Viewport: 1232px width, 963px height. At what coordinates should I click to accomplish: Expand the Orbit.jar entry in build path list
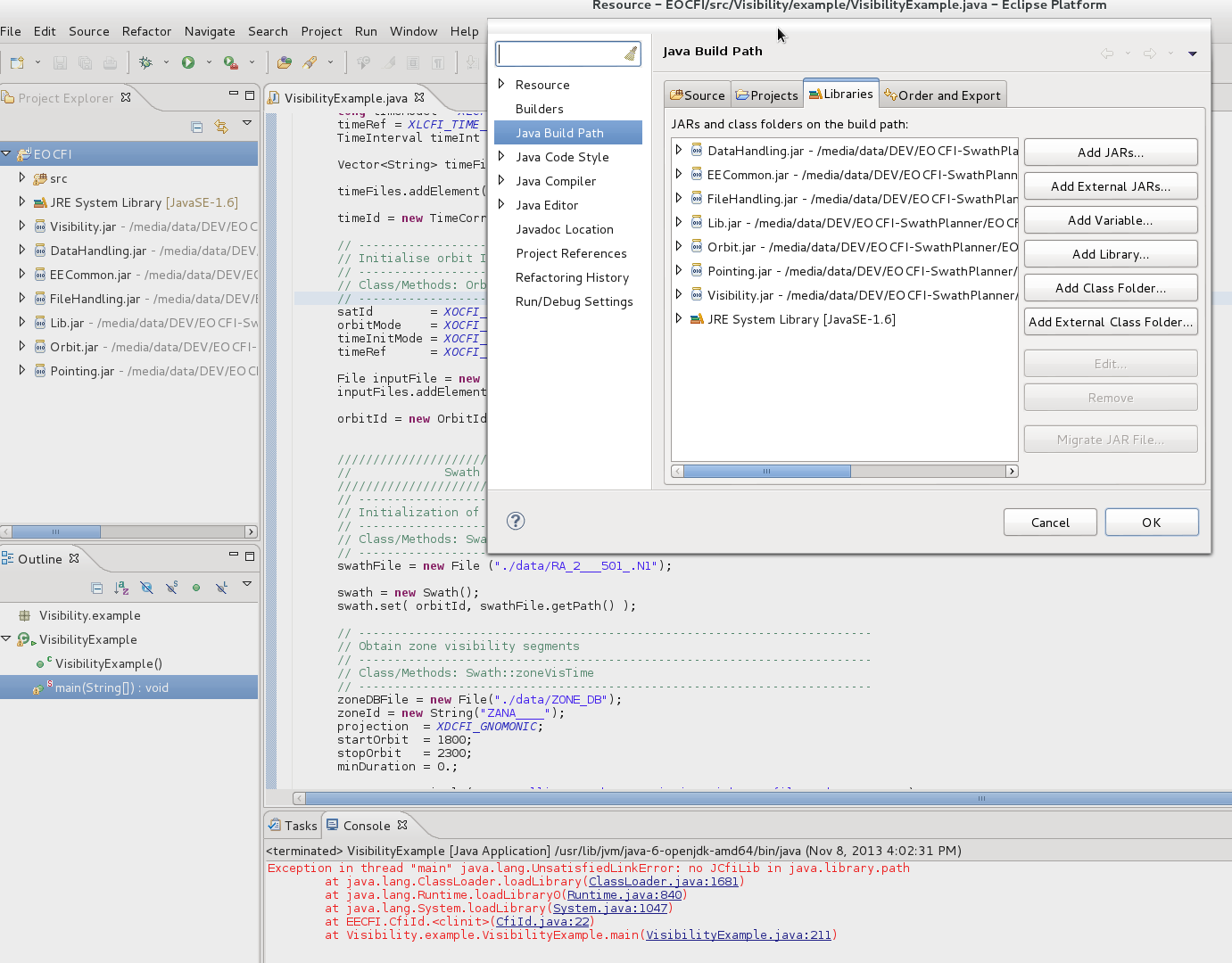point(679,247)
